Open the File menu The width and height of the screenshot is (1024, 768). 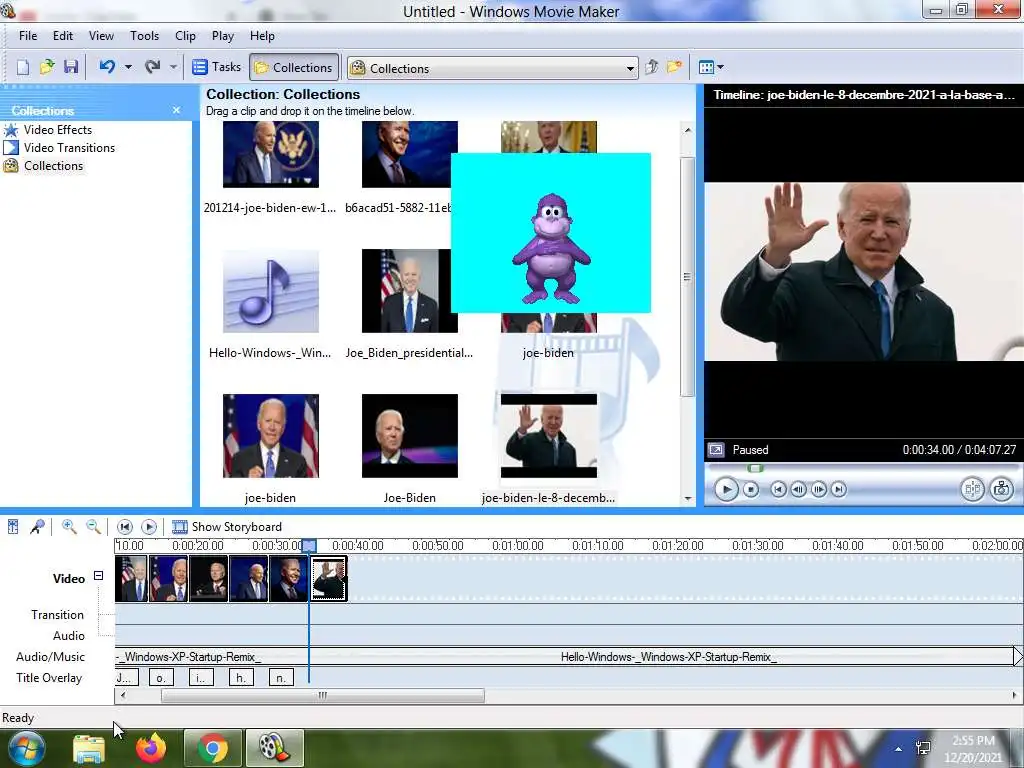(x=28, y=36)
